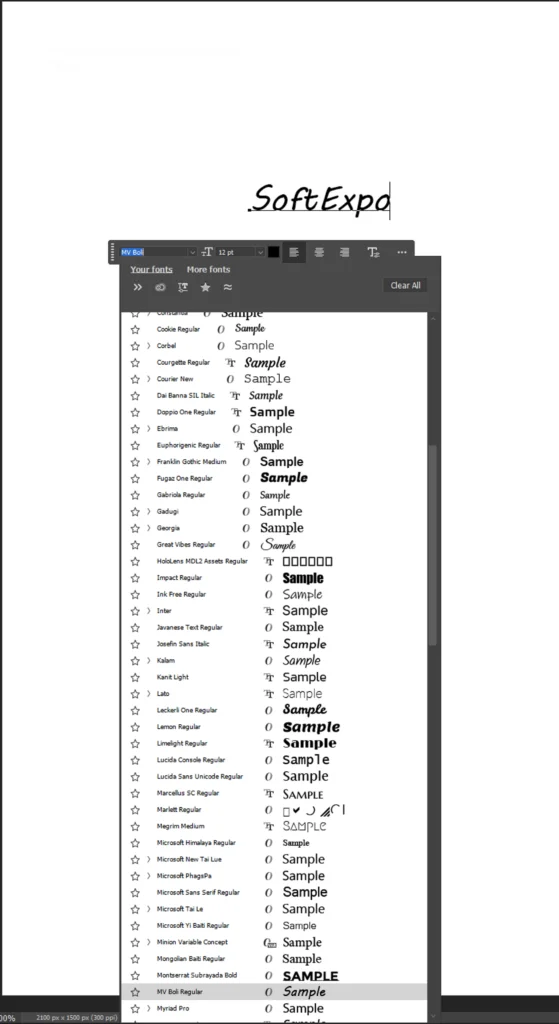Favorite the Megrim Medium font
This screenshot has height=1024, width=559.
pos(135,826)
